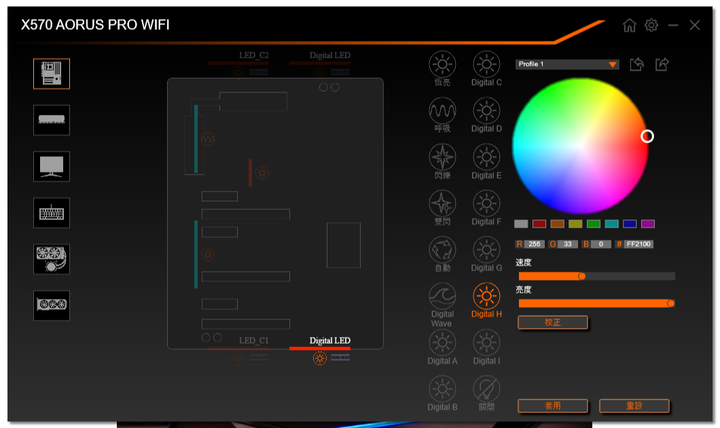Image resolution: width=720 pixels, height=428 pixels.
Task: Choose the 恆亮 static lighting mode
Action: point(442,68)
